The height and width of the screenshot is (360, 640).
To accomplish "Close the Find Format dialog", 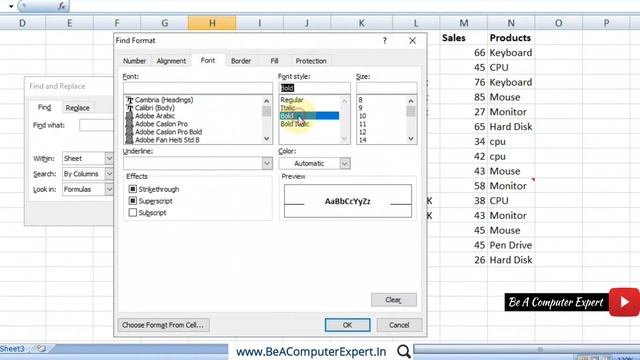I will [412, 40].
